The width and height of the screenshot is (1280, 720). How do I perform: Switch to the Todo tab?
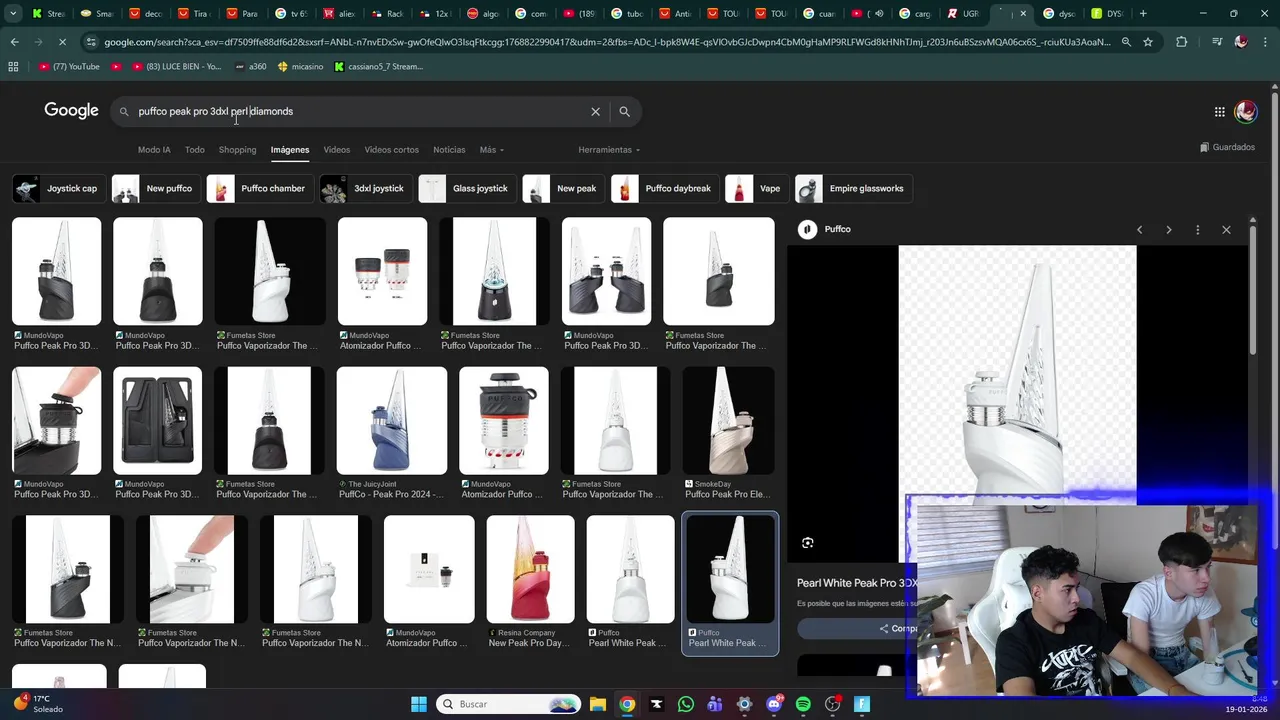(x=194, y=150)
